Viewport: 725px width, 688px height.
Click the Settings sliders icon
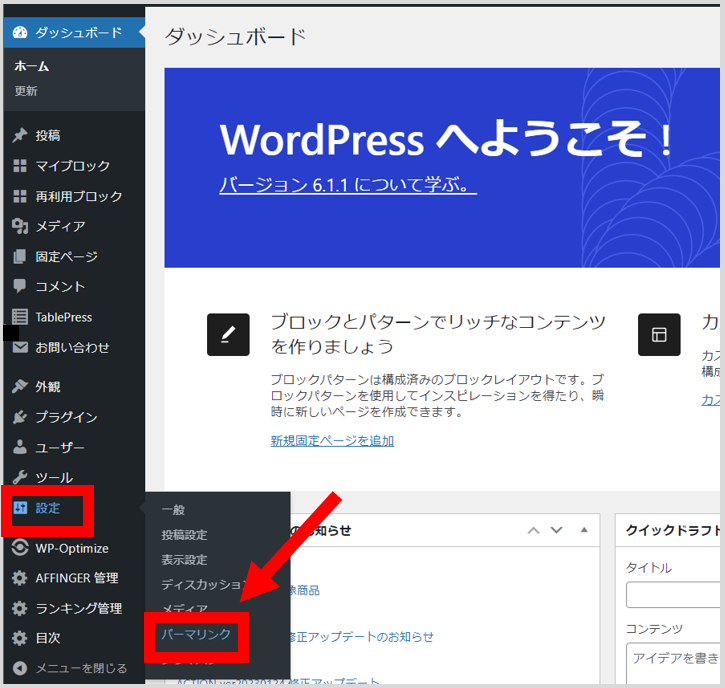coord(20,508)
